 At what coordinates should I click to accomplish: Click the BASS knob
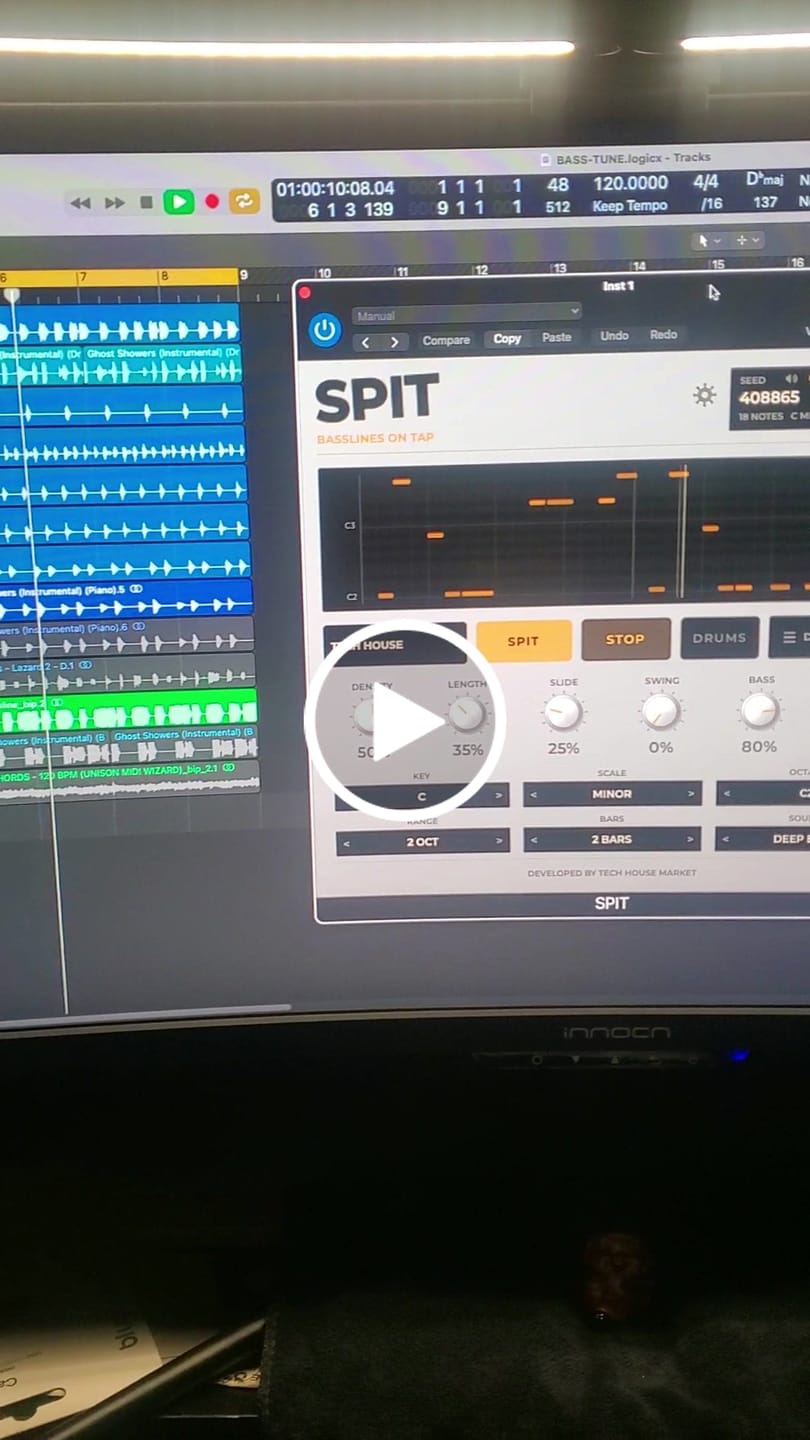(x=760, y=710)
